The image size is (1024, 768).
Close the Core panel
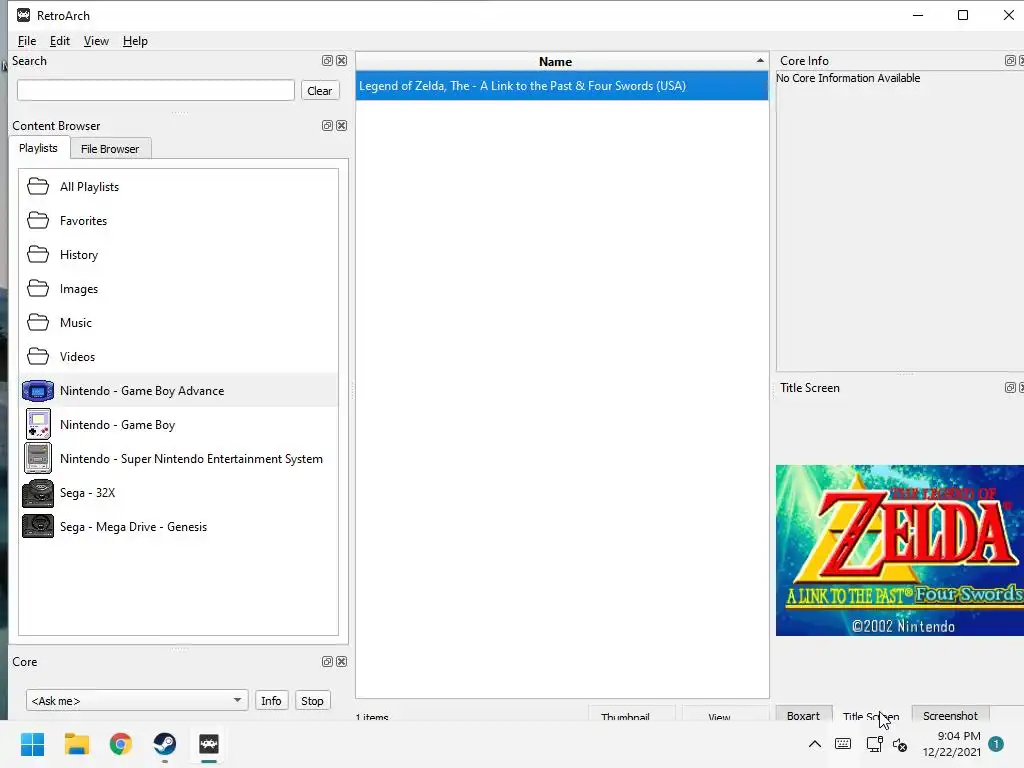coord(342,662)
